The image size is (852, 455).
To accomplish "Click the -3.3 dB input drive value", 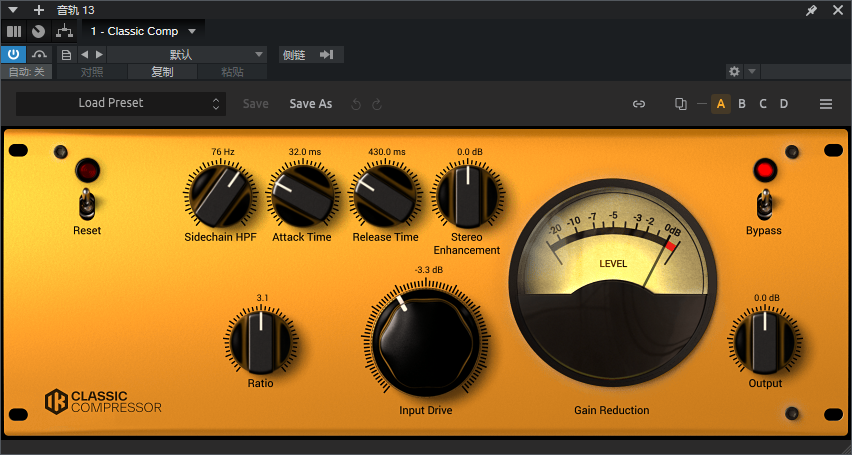I will [429, 270].
